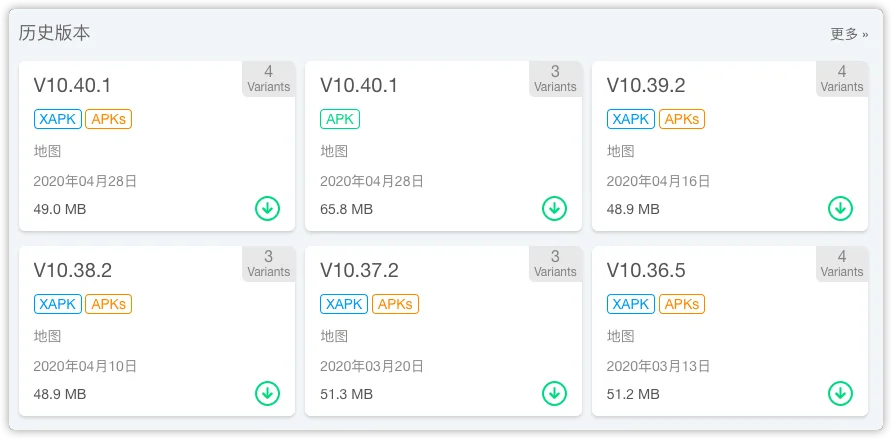
Task: Open the V10.36.5 version title
Action: click(x=646, y=270)
